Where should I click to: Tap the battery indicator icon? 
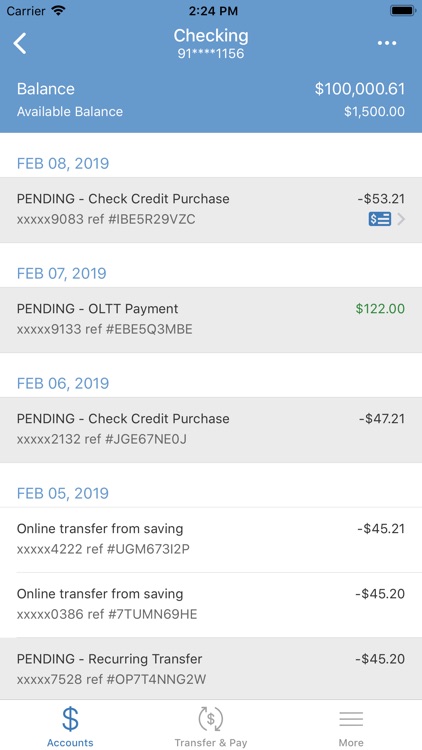[402, 11]
